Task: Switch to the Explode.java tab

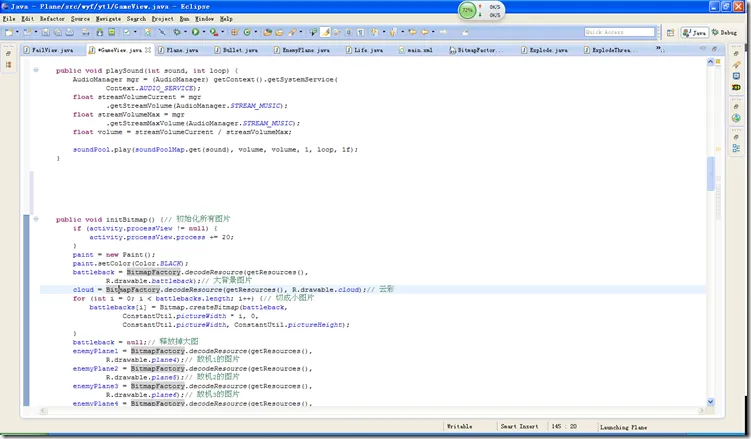Action: pos(547,50)
